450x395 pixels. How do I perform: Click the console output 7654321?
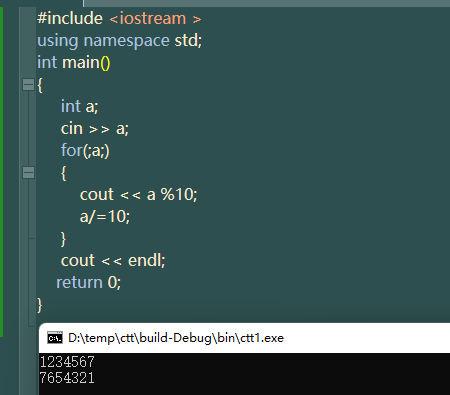pos(67,378)
